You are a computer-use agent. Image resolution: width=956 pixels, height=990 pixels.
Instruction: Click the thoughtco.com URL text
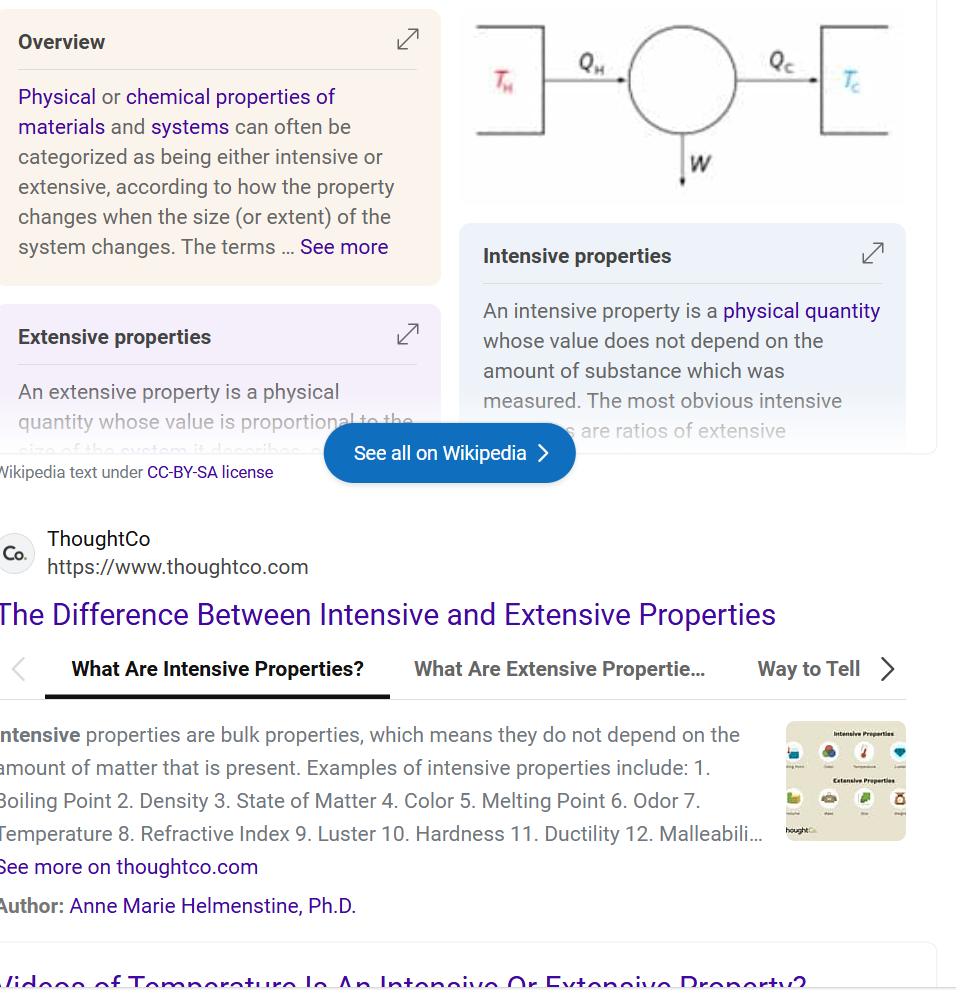coord(178,567)
